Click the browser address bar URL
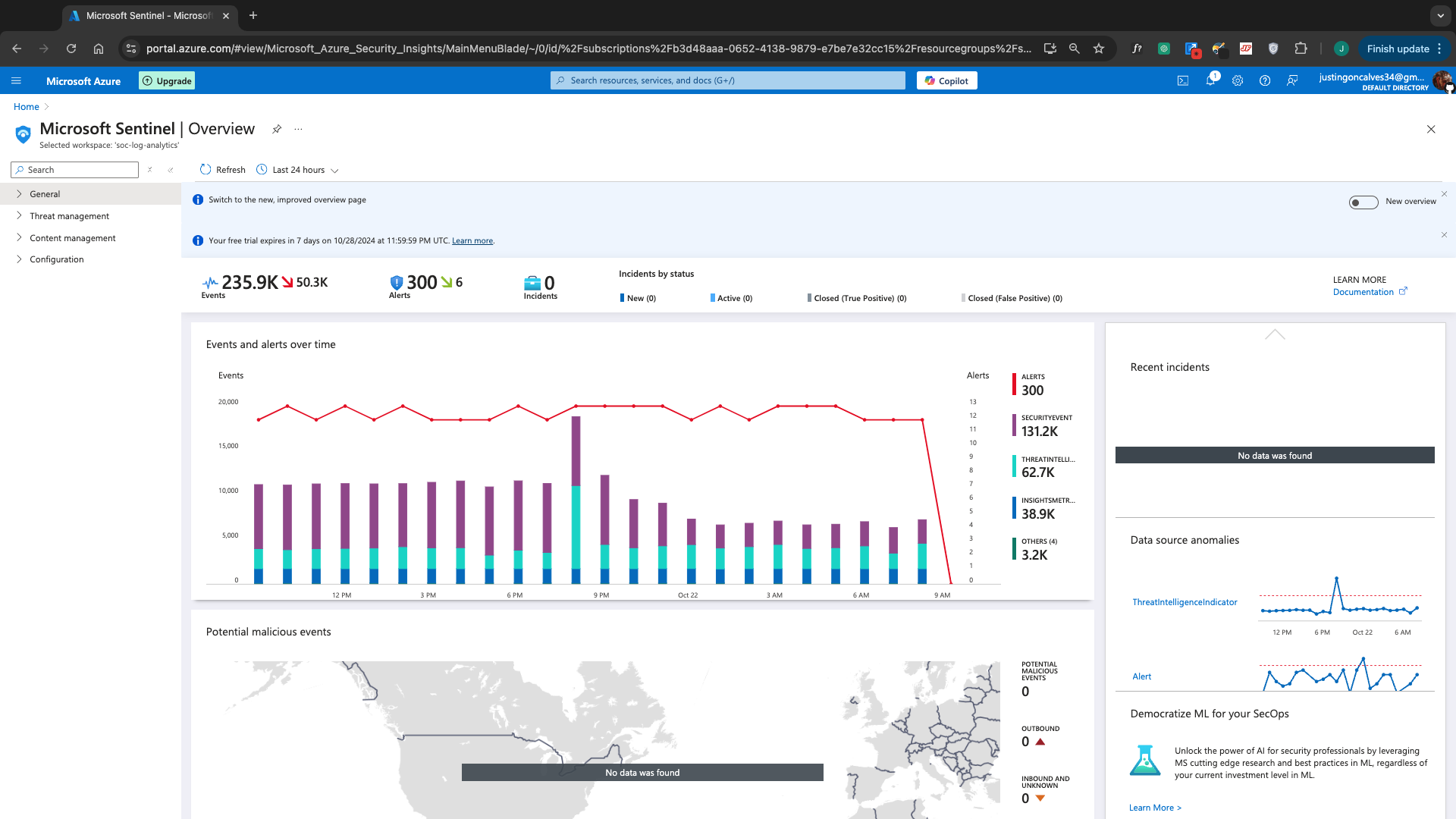The height and width of the screenshot is (819, 1456). click(588, 49)
